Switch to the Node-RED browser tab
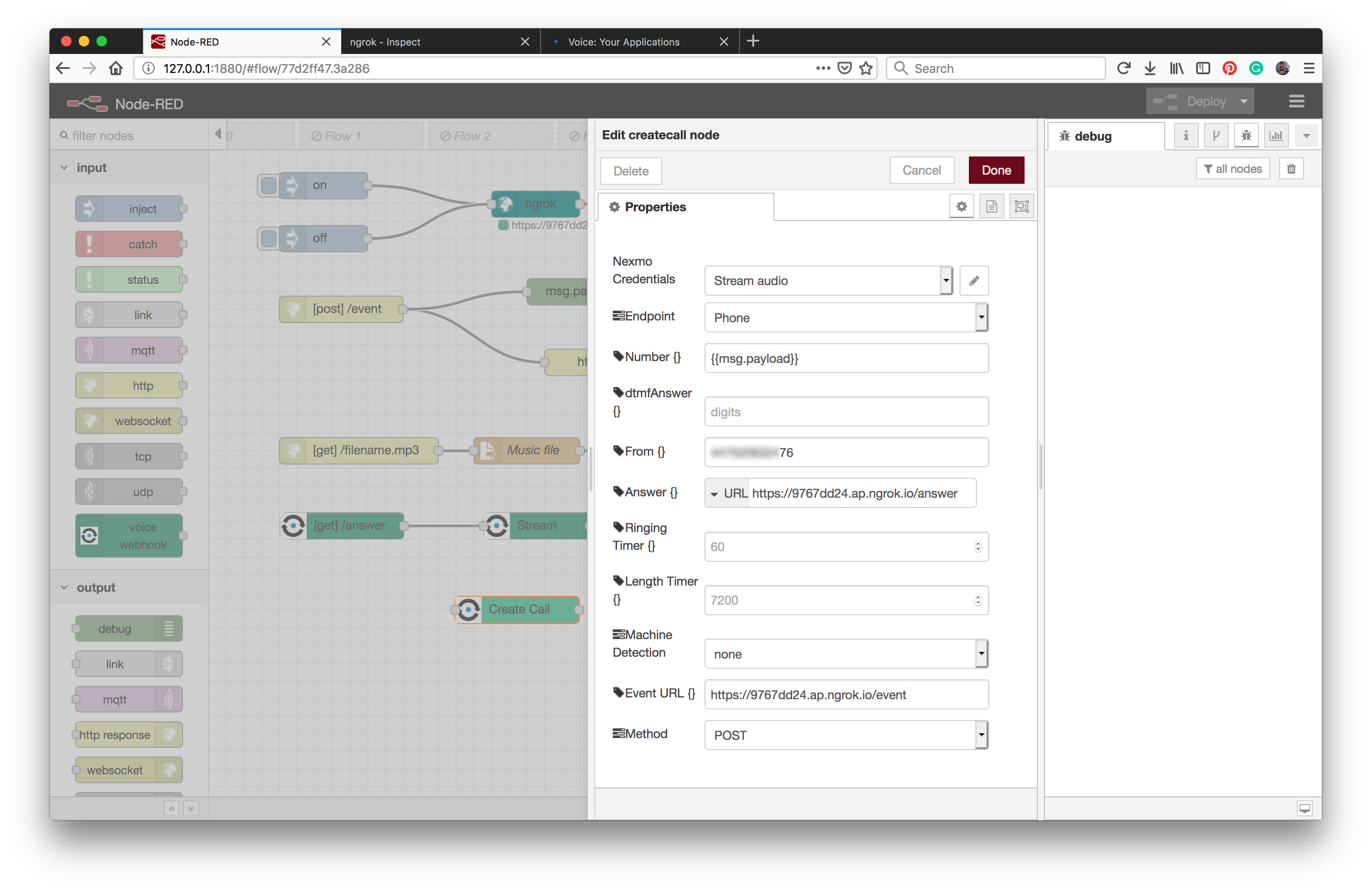Image resolution: width=1372 pixels, height=891 pixels. [241, 42]
